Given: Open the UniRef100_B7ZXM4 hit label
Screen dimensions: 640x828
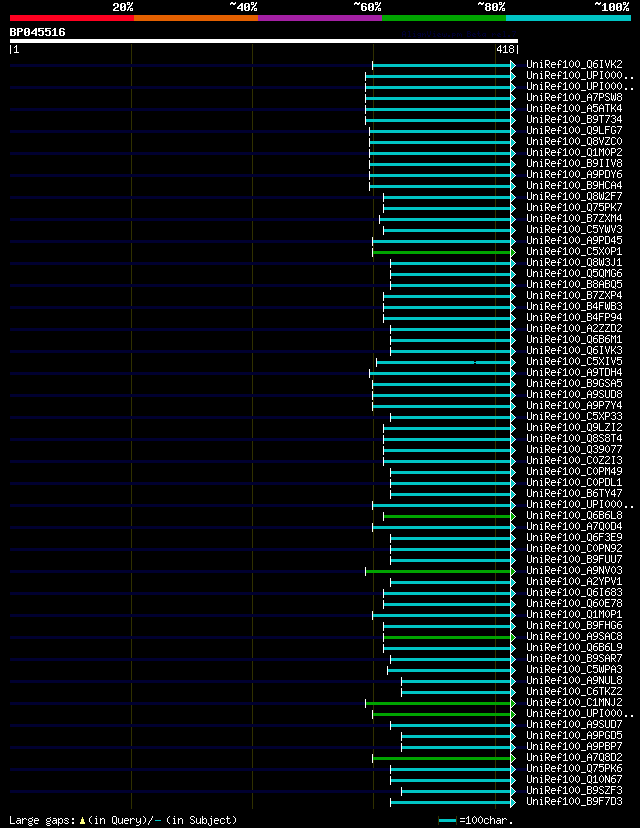Looking at the screenshot, I should pyautogui.click(x=575, y=219).
